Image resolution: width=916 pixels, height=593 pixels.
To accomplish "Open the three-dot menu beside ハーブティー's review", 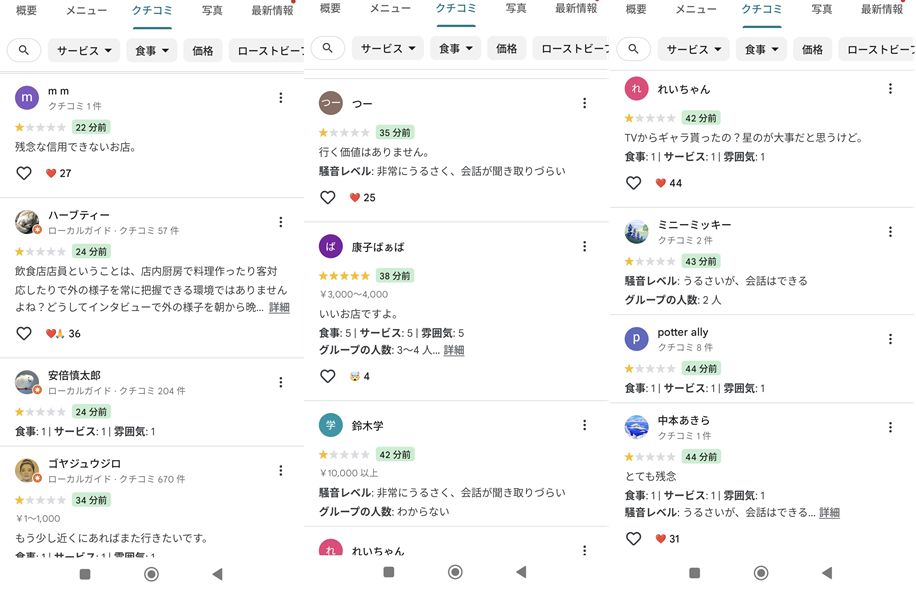I will pos(281,222).
